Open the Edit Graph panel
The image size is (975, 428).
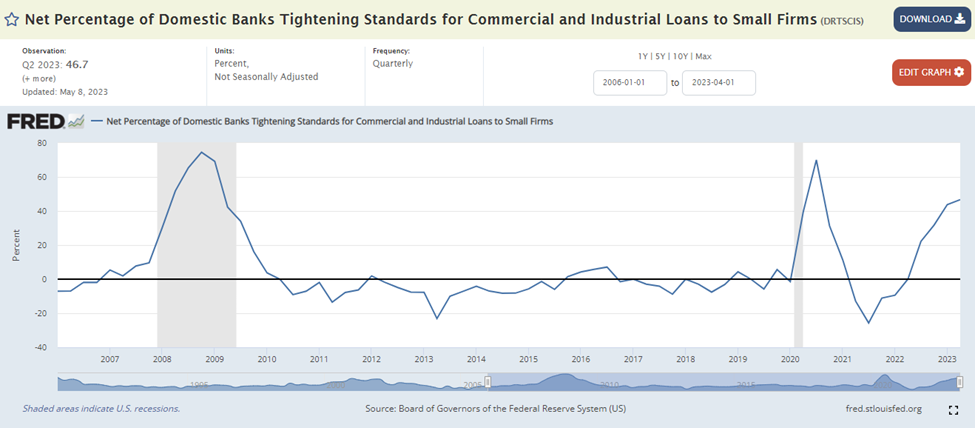(930, 72)
